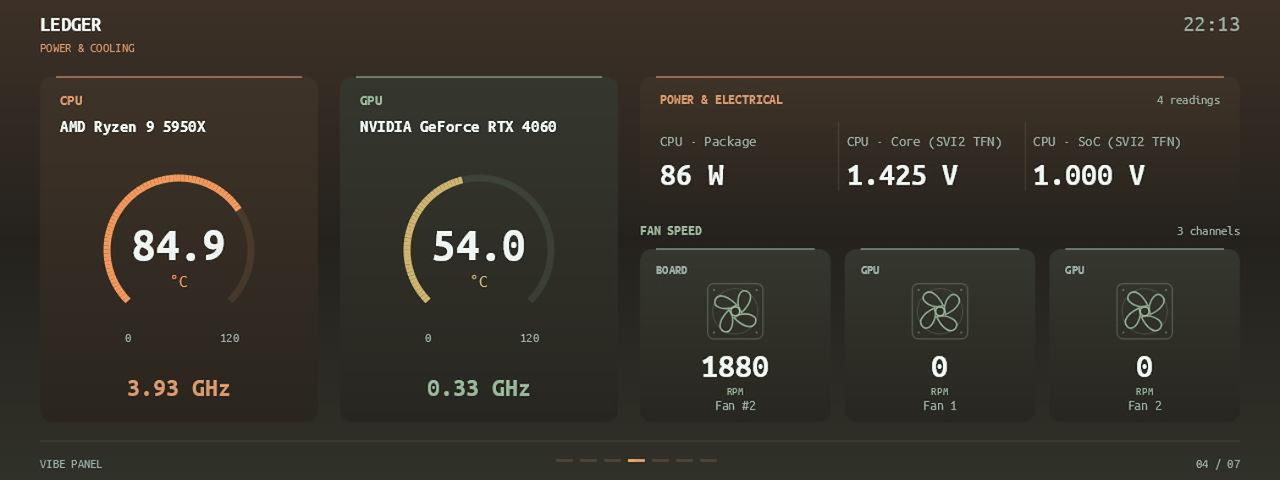
Task: Click the 86 W package power value
Action: coord(692,176)
